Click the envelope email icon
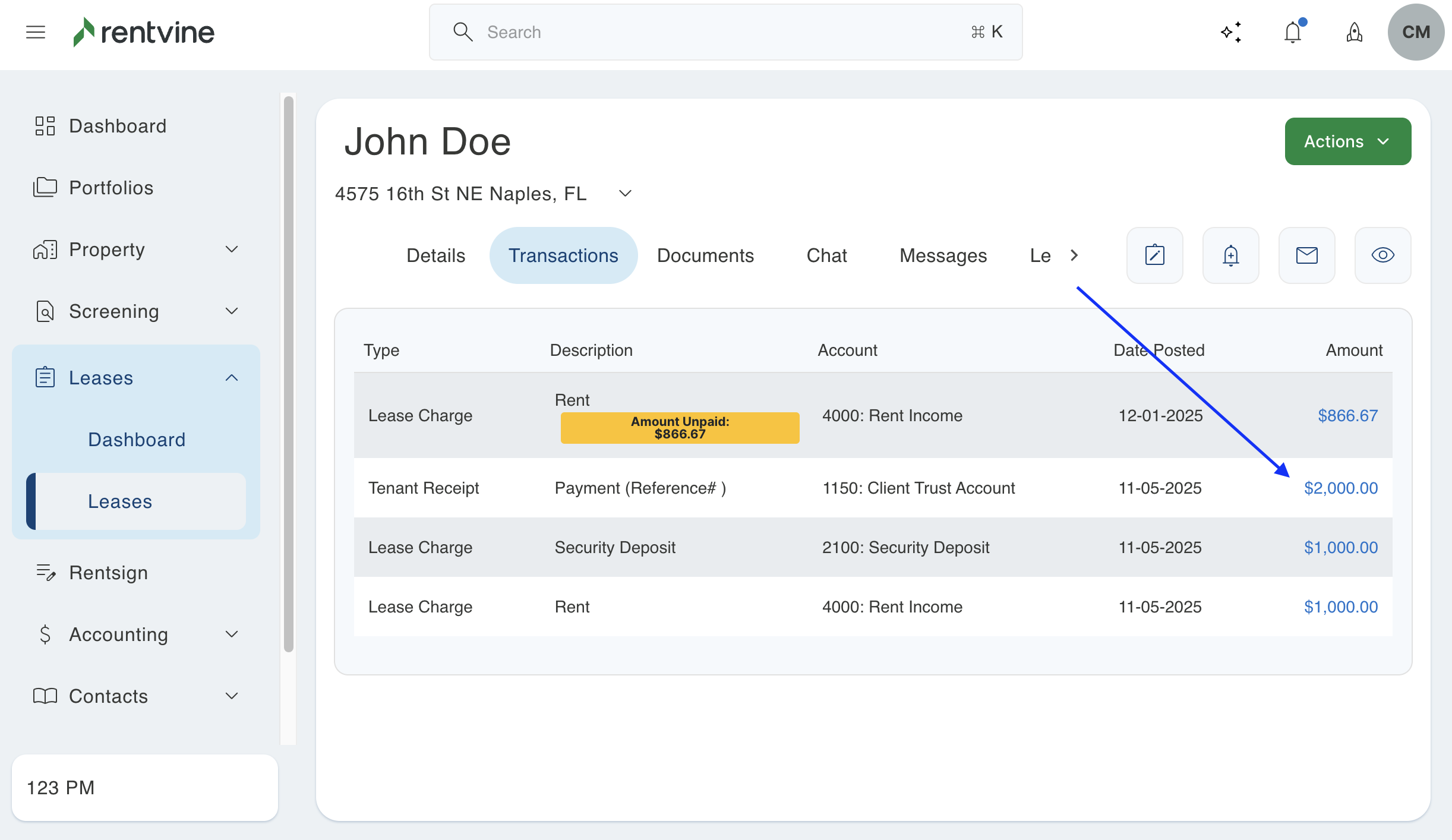Viewport: 1452px width, 840px height. coord(1306,255)
